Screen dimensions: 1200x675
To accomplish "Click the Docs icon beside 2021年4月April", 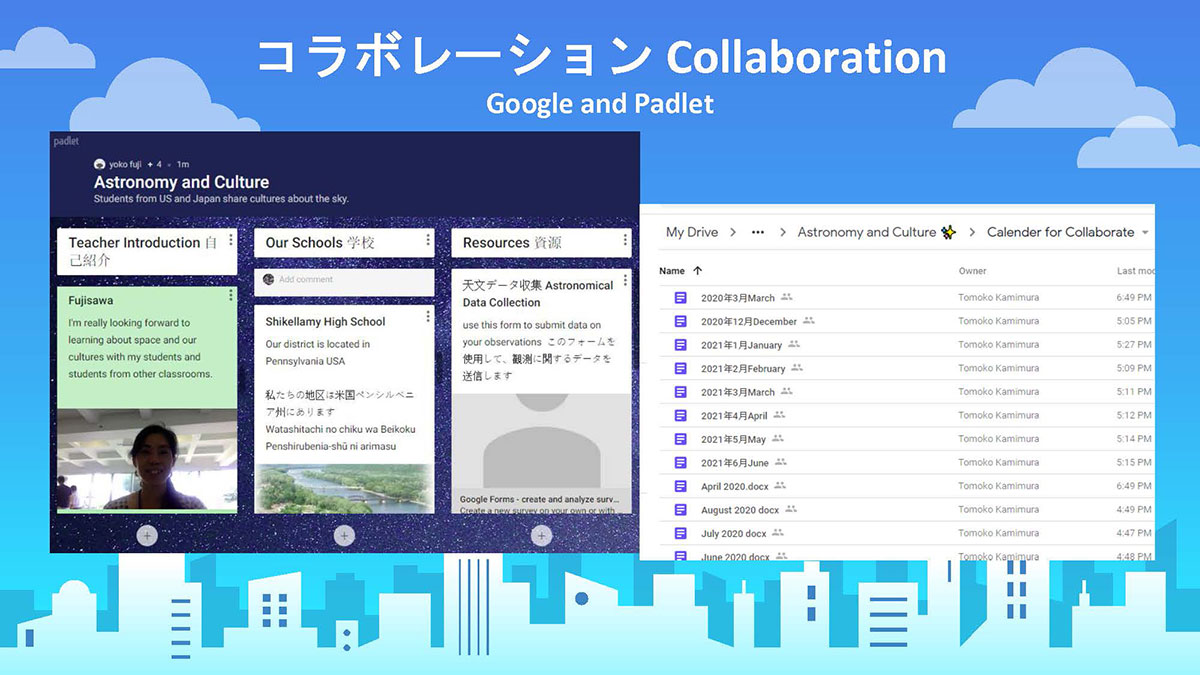I will (681, 415).
